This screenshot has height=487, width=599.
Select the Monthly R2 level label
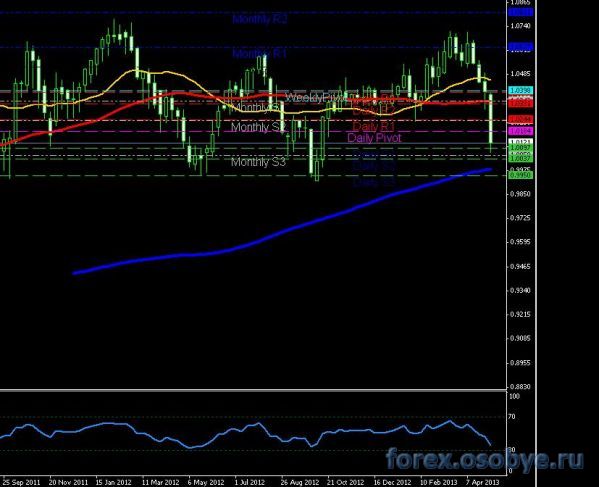[260, 19]
